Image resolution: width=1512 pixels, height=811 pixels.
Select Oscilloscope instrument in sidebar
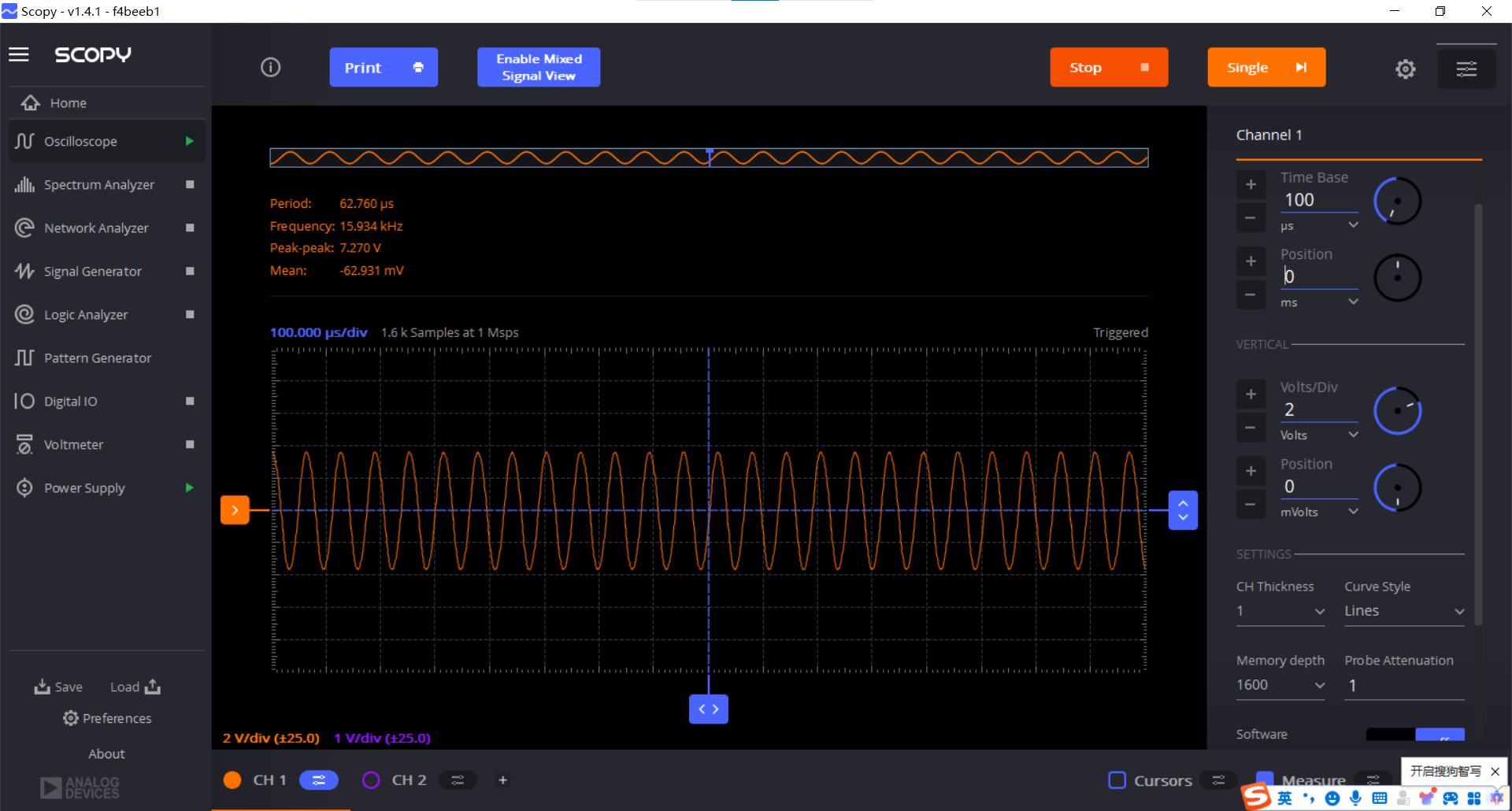tap(106, 141)
